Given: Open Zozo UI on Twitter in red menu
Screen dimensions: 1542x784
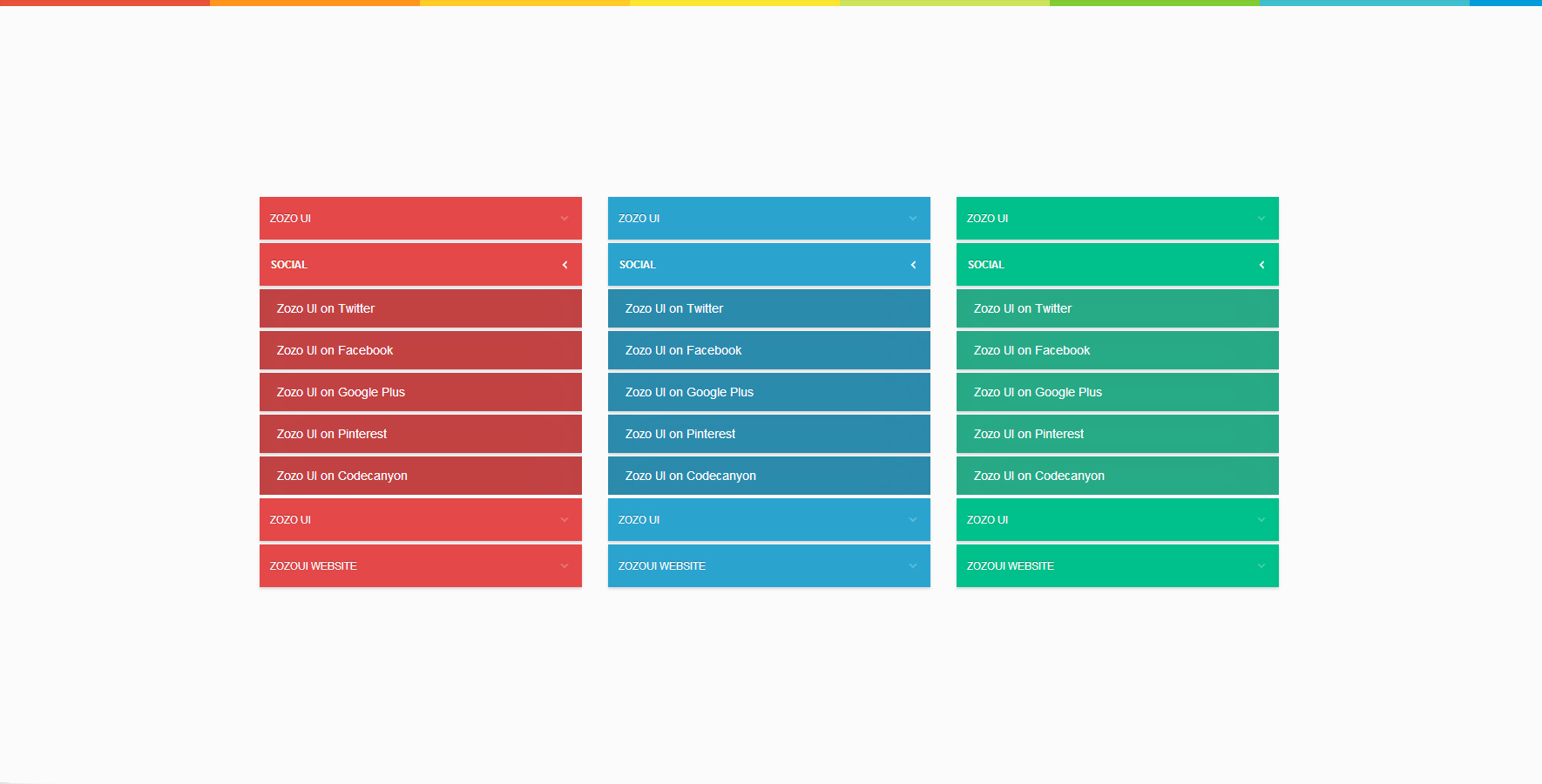Looking at the screenshot, I should pos(421,308).
